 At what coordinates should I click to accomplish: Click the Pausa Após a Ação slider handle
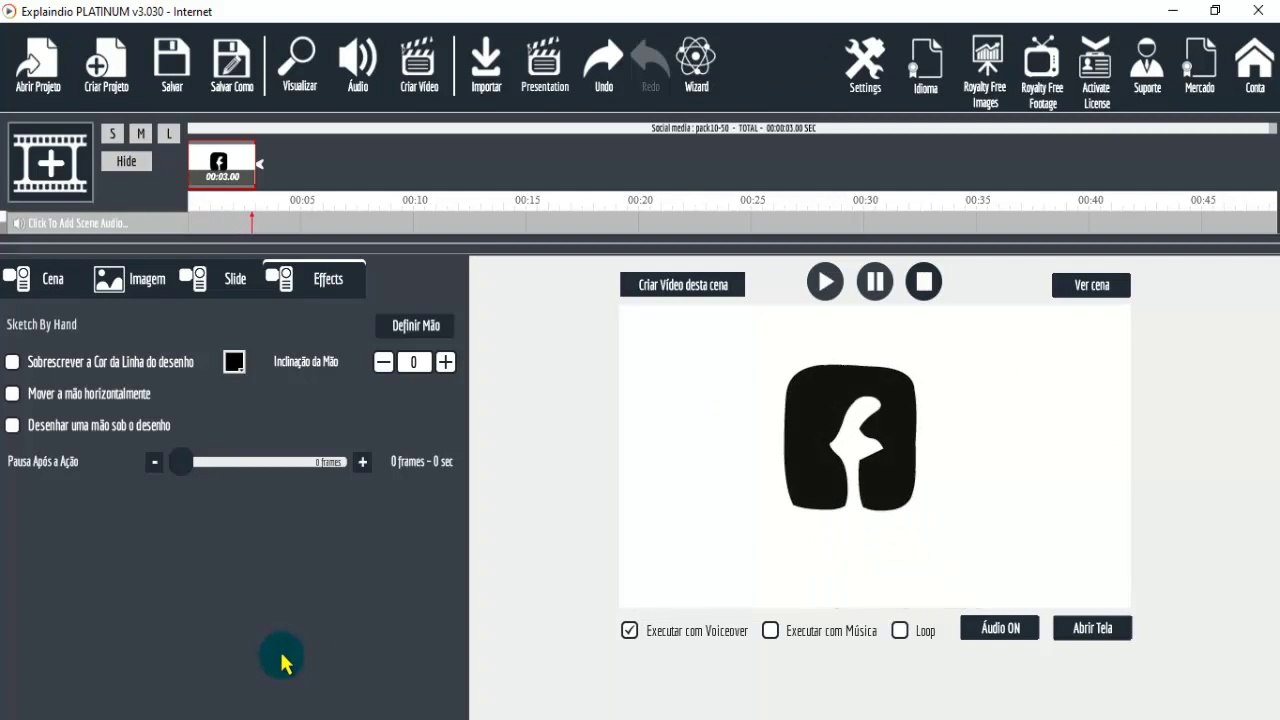click(x=181, y=462)
